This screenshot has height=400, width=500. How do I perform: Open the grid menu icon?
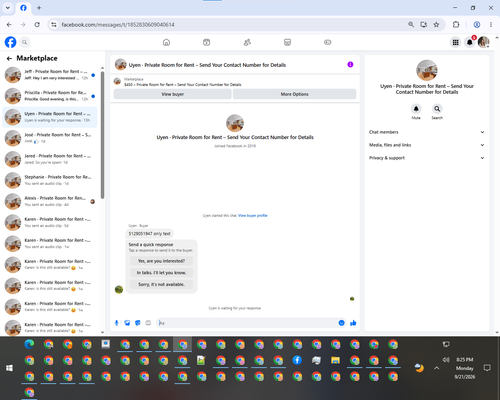455,42
